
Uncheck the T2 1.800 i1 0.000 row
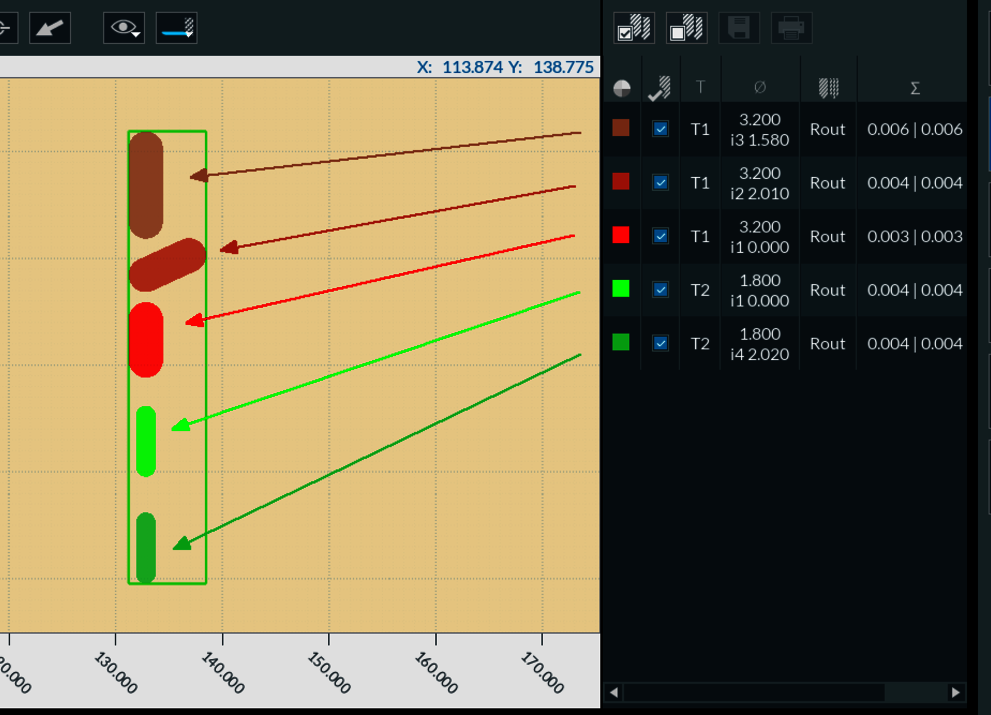[x=660, y=290]
